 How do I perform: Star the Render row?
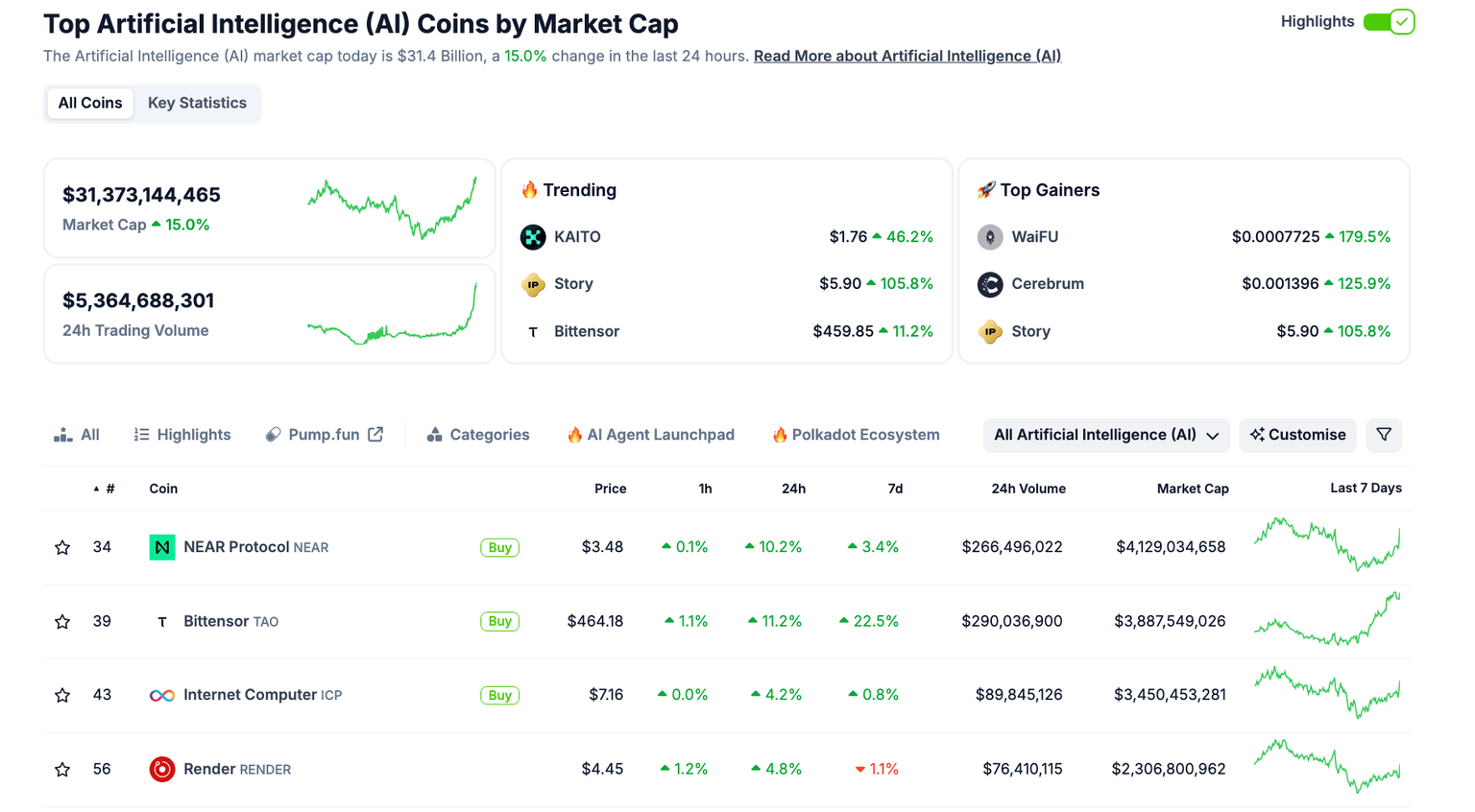pyautogui.click(x=62, y=768)
